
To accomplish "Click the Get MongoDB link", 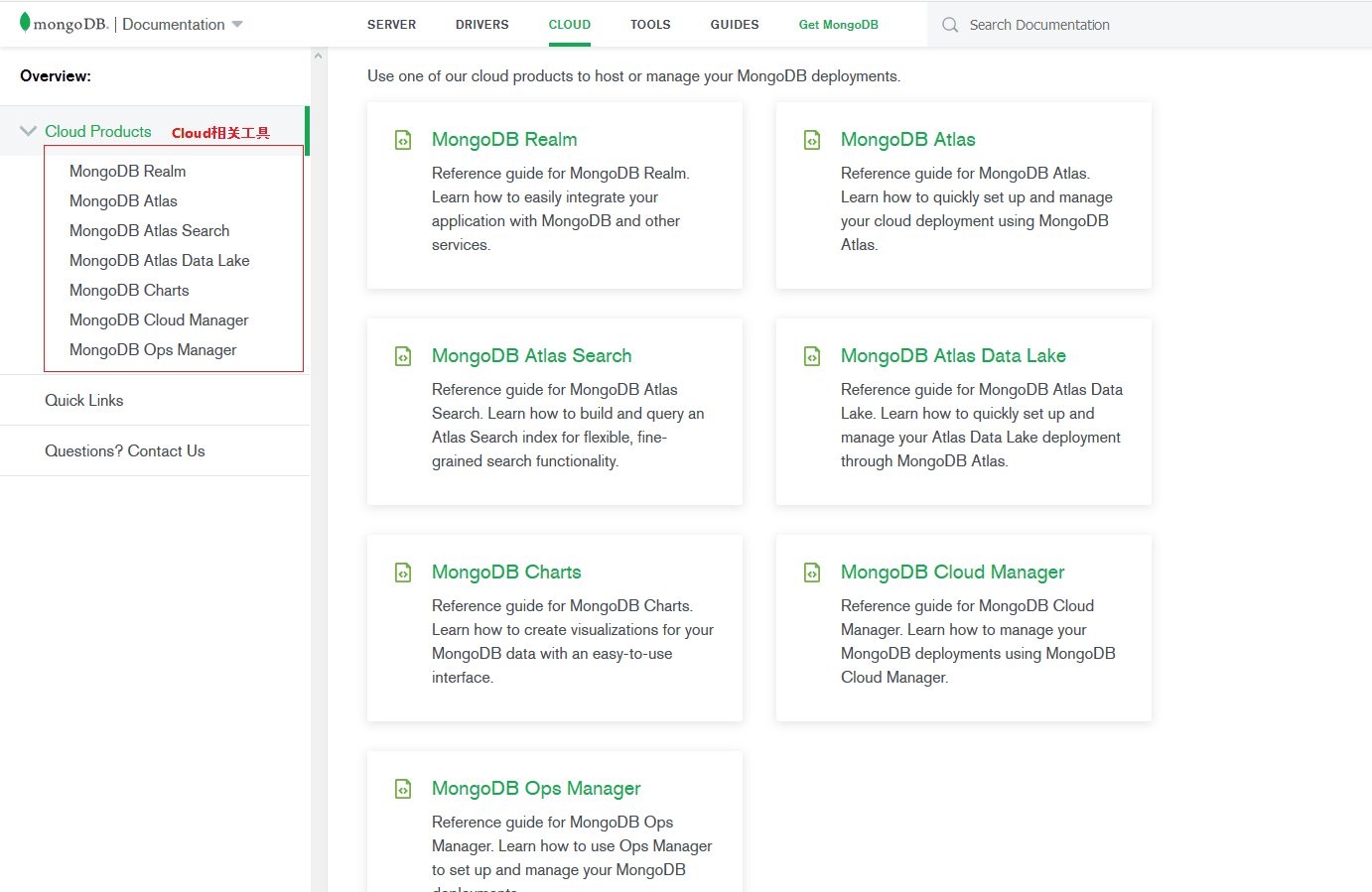I will (x=838, y=25).
